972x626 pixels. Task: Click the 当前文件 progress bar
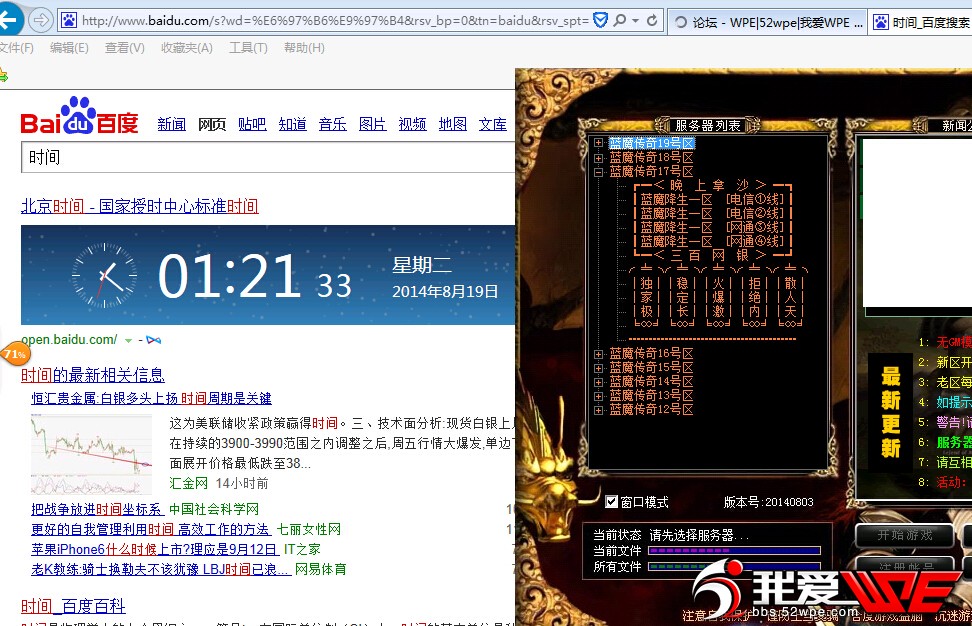tap(734, 551)
